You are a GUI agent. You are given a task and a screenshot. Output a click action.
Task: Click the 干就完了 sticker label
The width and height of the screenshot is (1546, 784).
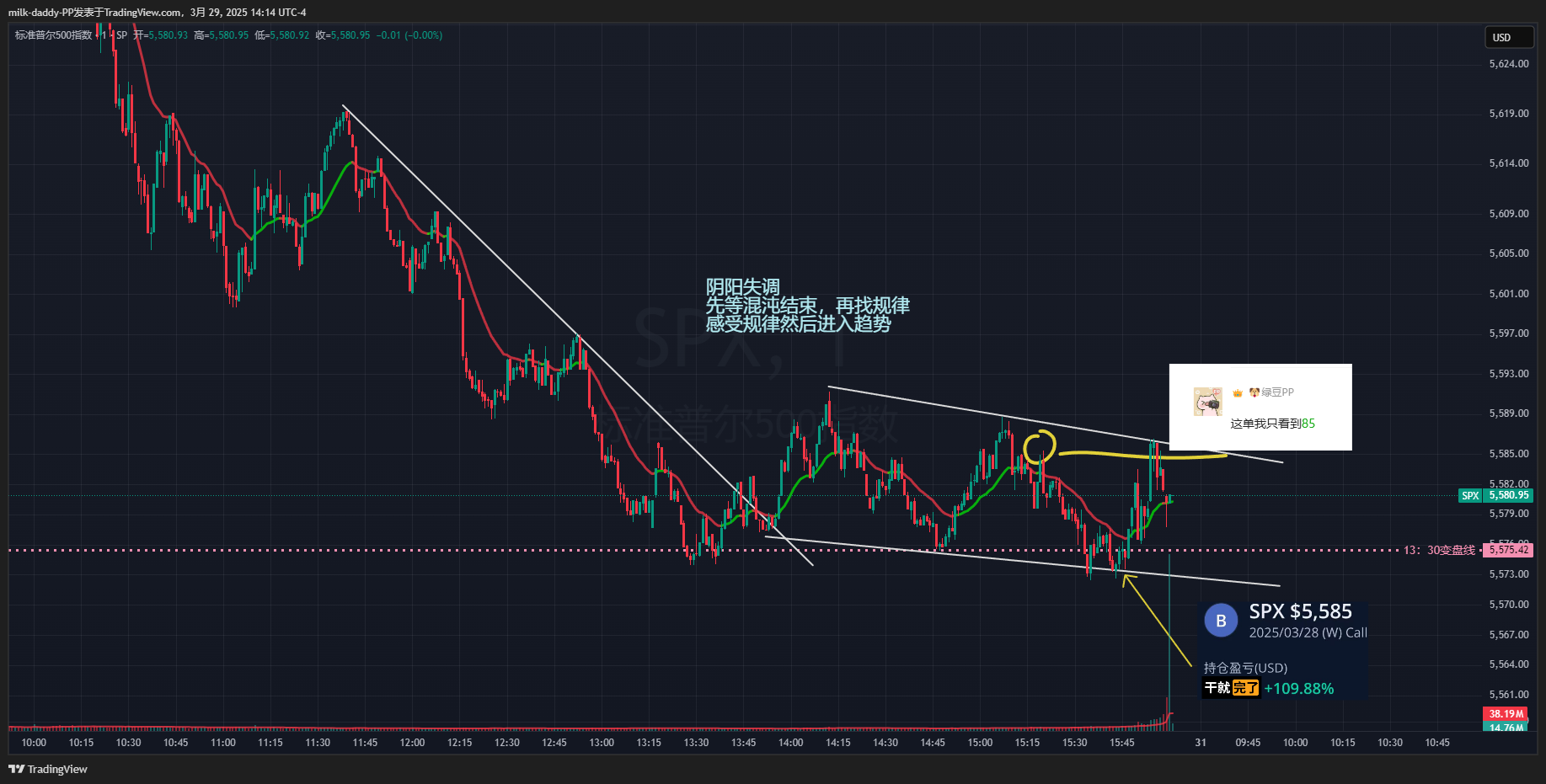click(x=1231, y=688)
